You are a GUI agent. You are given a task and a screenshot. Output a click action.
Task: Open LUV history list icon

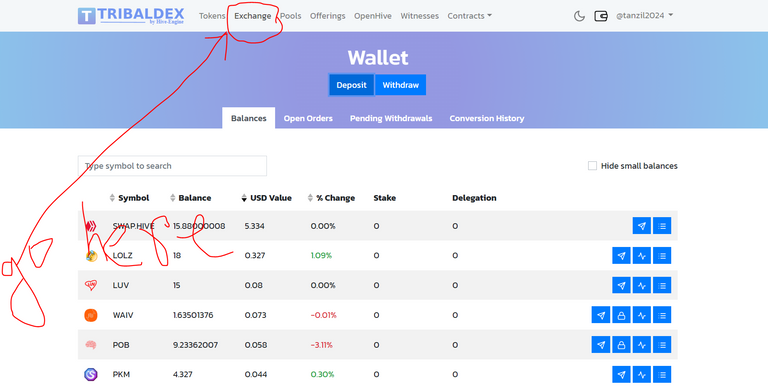point(662,285)
